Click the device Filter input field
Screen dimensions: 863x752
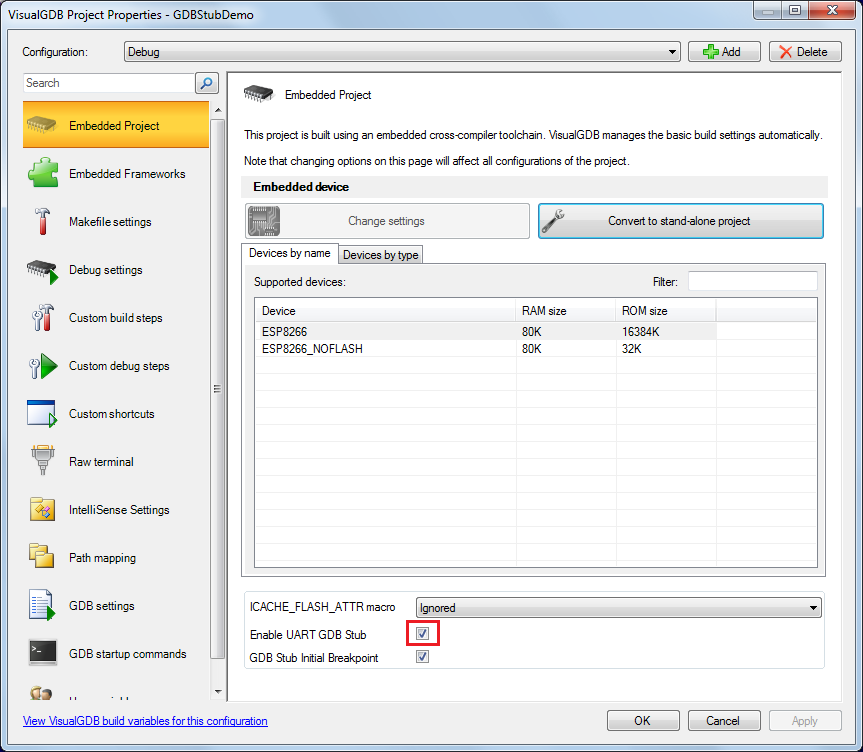point(752,281)
